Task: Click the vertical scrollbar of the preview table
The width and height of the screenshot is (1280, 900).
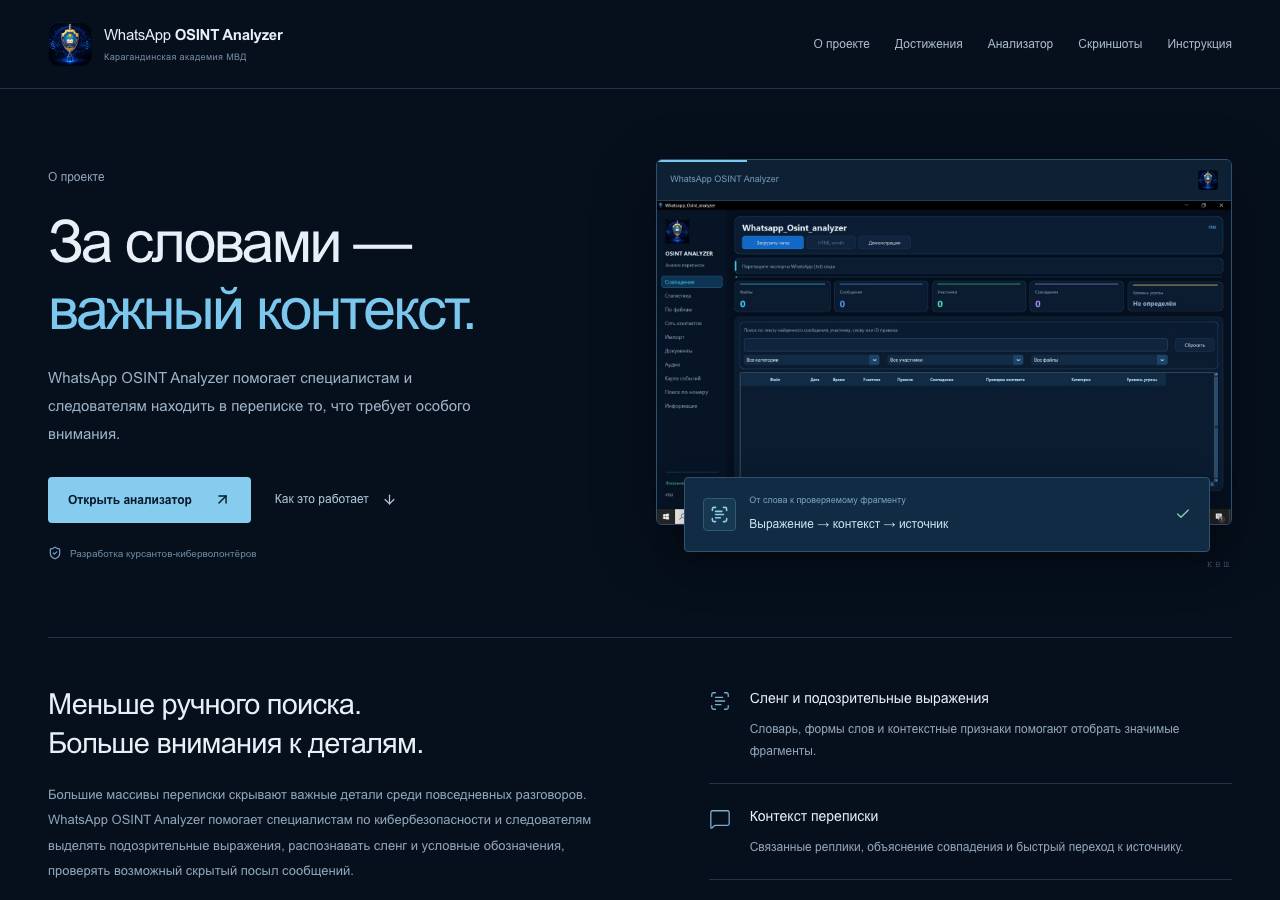Action: point(1216,427)
